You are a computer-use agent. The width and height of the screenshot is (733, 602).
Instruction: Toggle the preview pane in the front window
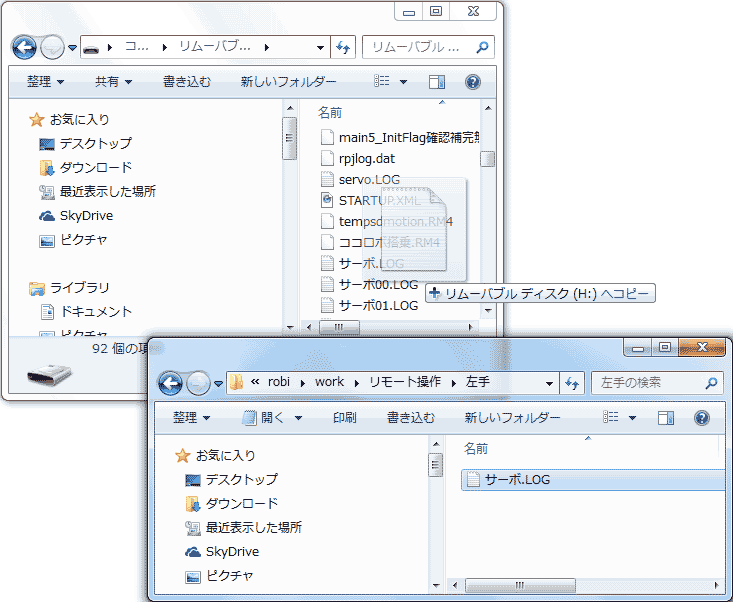(x=666, y=418)
